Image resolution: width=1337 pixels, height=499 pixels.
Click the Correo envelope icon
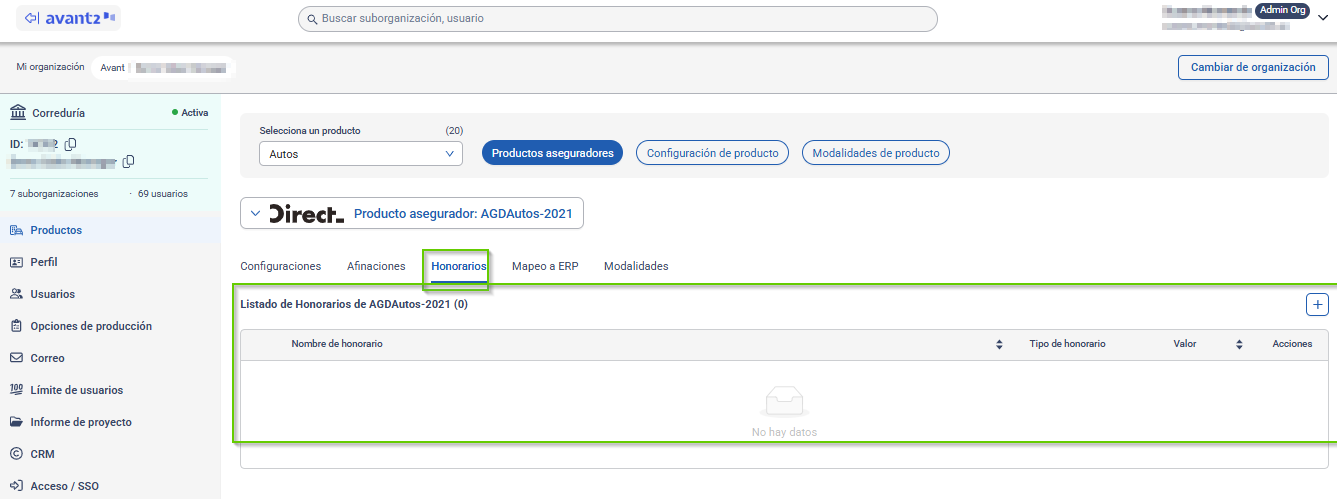[16, 358]
